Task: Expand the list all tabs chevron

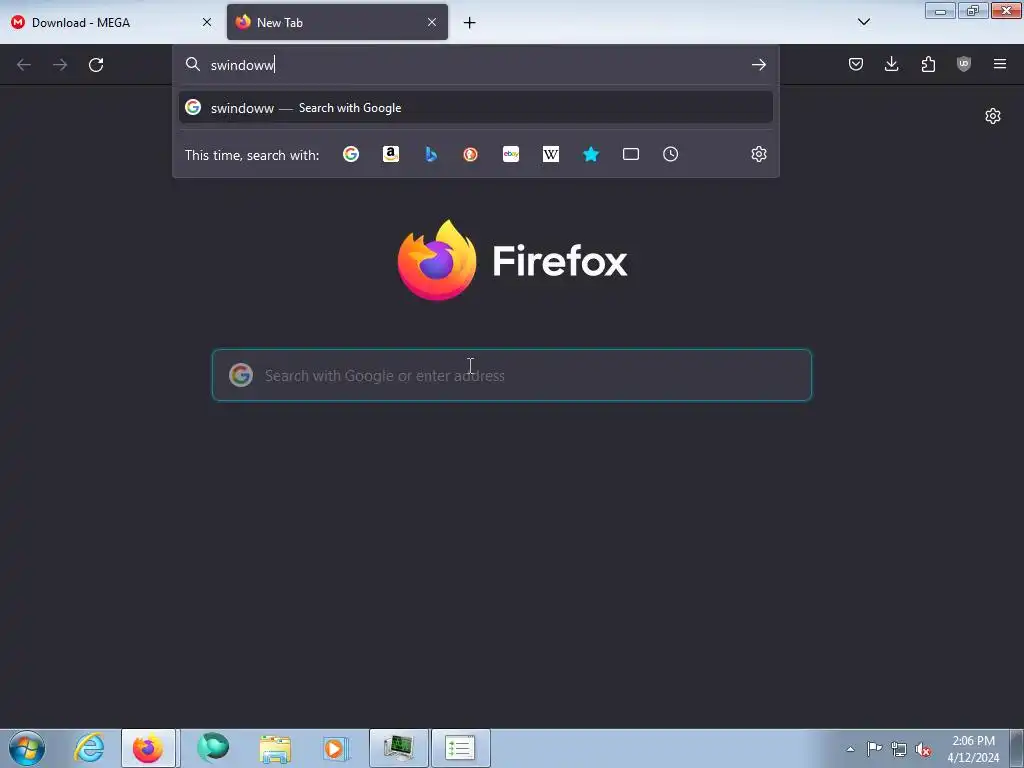Action: [x=863, y=22]
